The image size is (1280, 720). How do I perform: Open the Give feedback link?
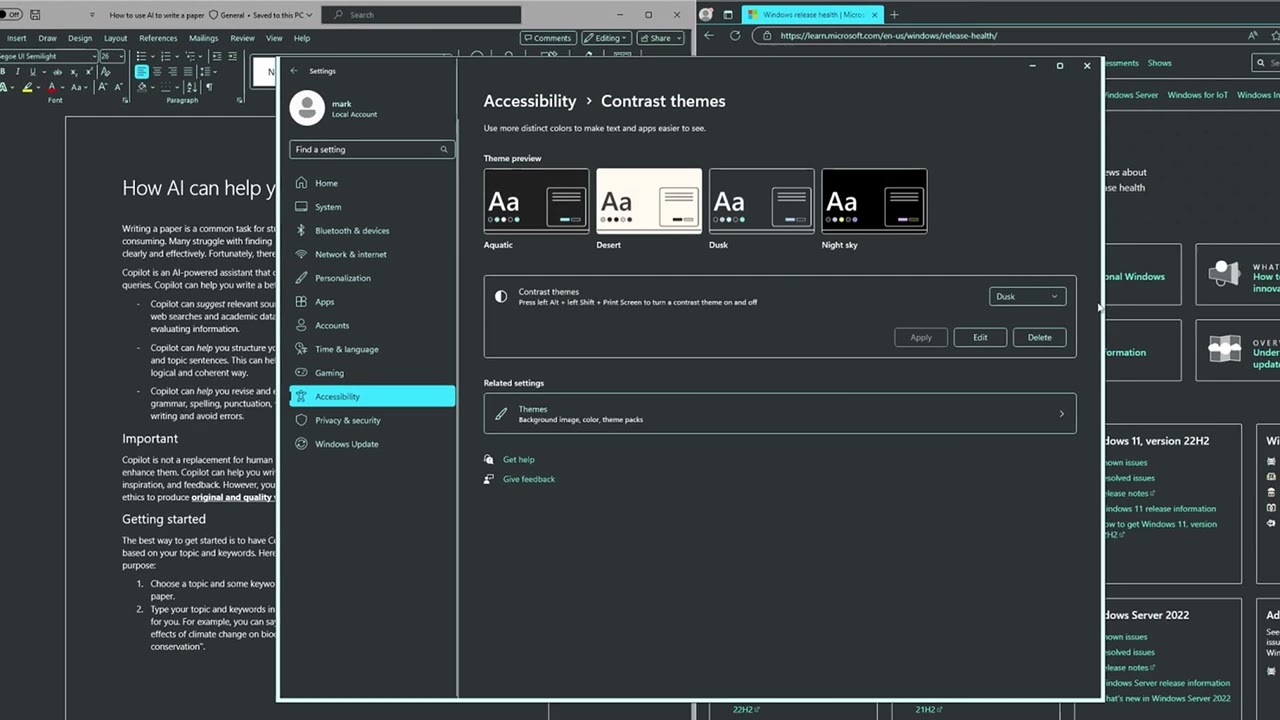529,479
